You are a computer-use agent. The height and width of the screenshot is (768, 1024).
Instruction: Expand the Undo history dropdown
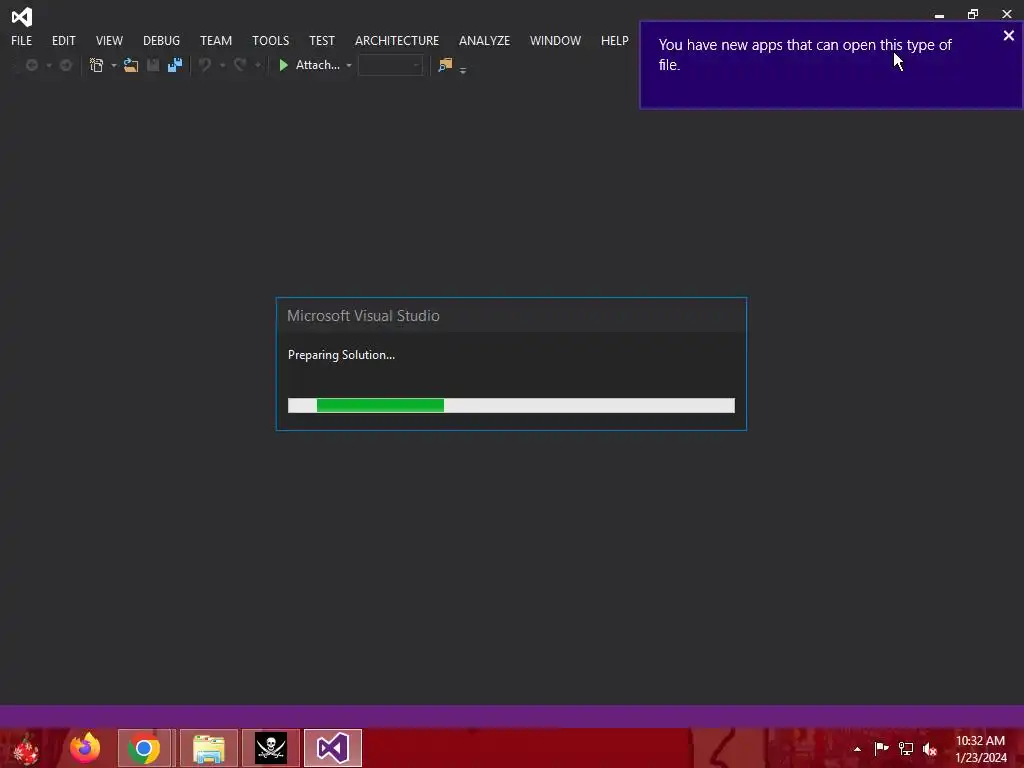tap(222, 65)
